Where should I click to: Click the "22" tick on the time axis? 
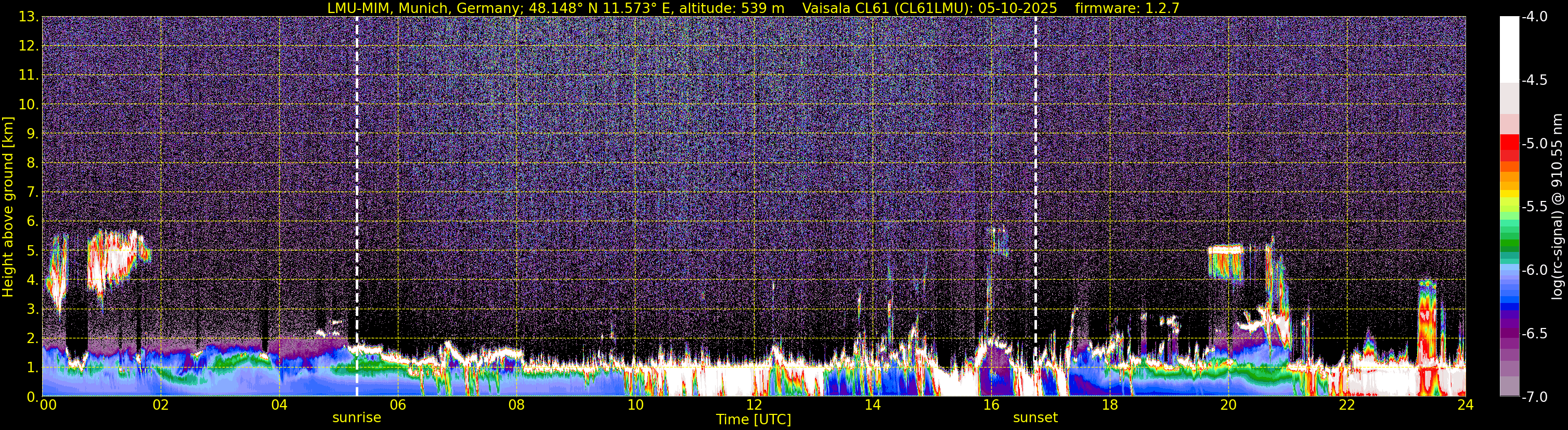[1347, 405]
